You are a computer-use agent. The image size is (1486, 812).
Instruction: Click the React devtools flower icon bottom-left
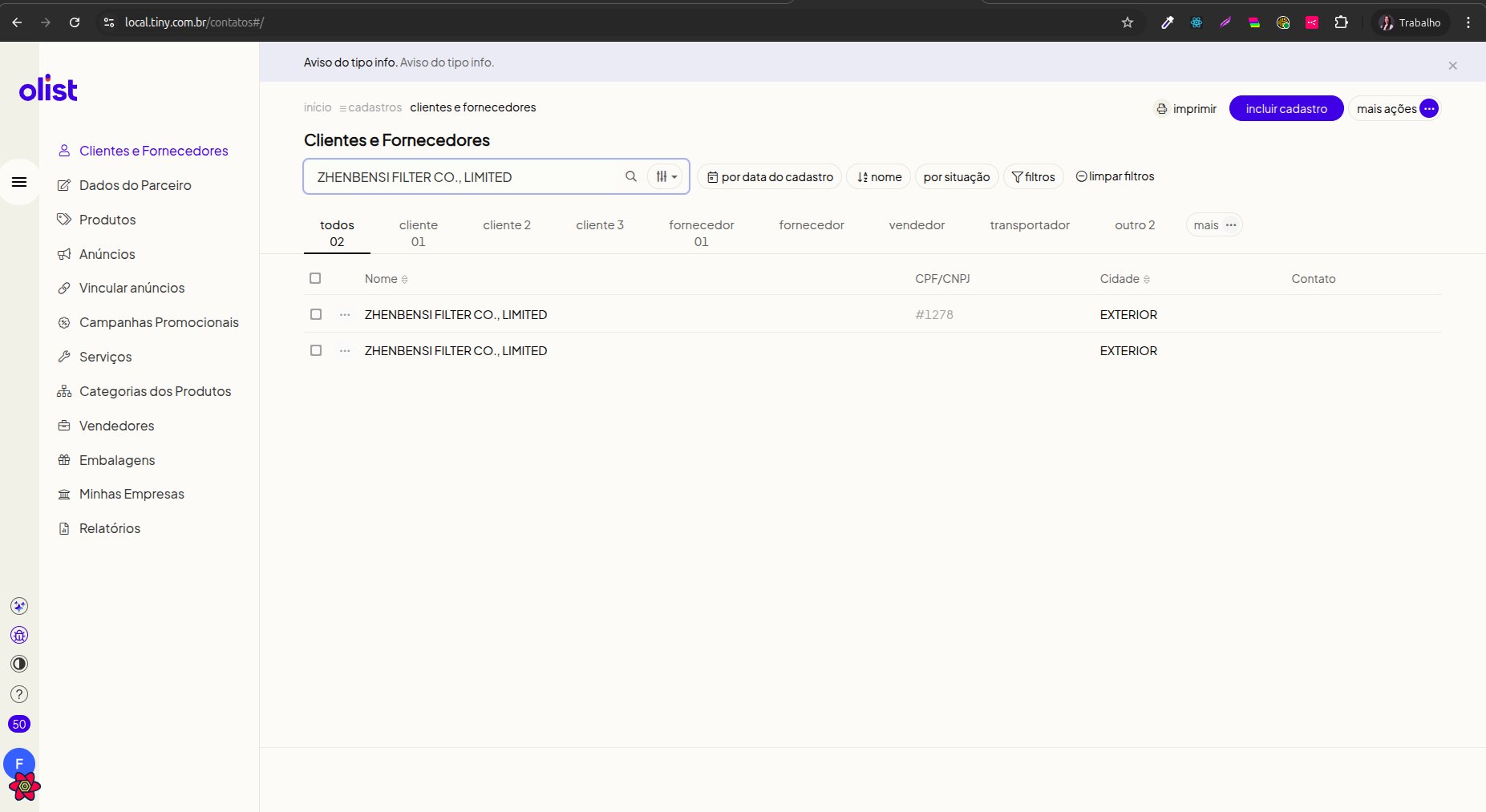[25, 786]
